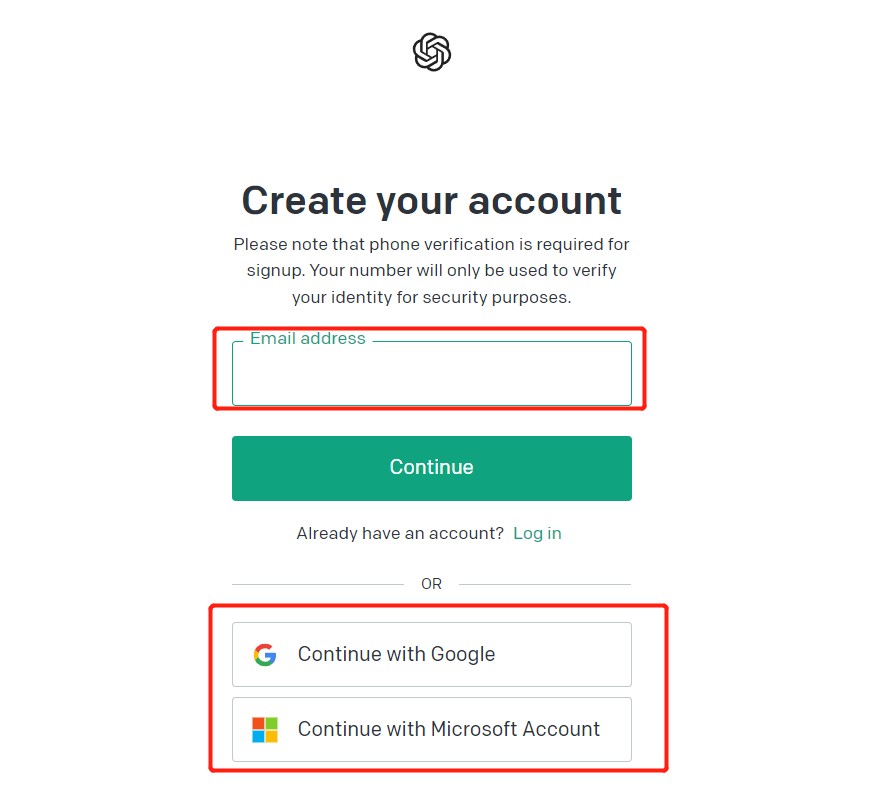Screen dimensions: 879x804
Task: Click the Microsoft four-square logo icon
Action: [x=265, y=729]
